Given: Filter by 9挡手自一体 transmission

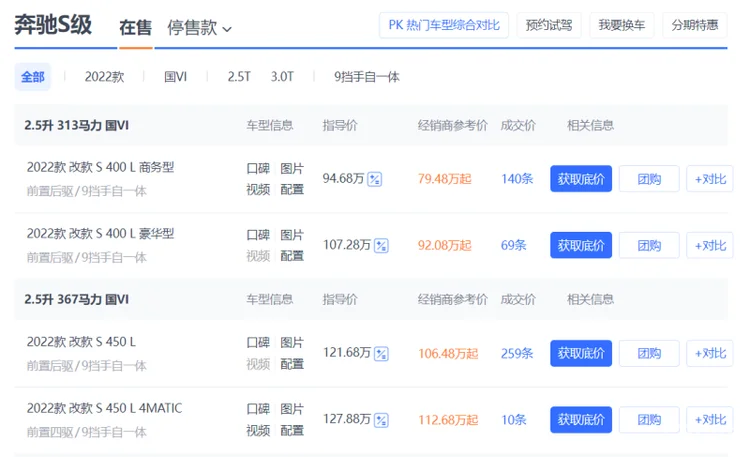Looking at the screenshot, I should [x=366, y=77].
